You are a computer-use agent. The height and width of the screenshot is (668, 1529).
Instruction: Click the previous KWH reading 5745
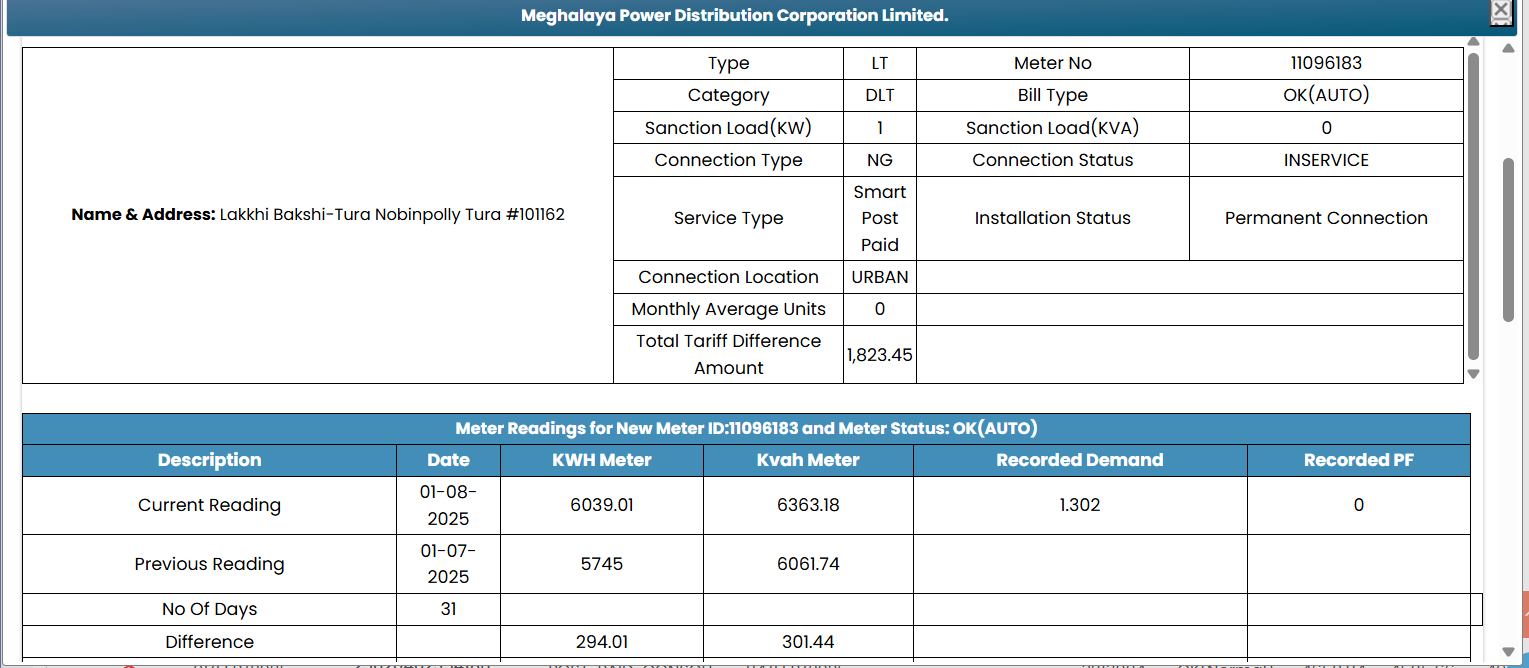point(602,564)
